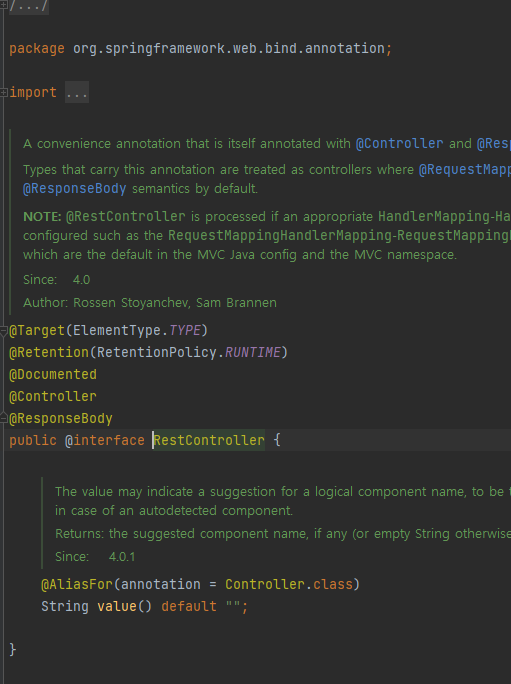Image resolution: width=511 pixels, height=684 pixels.
Task: Expand the folded header comment /.../
Action: point(29,6)
